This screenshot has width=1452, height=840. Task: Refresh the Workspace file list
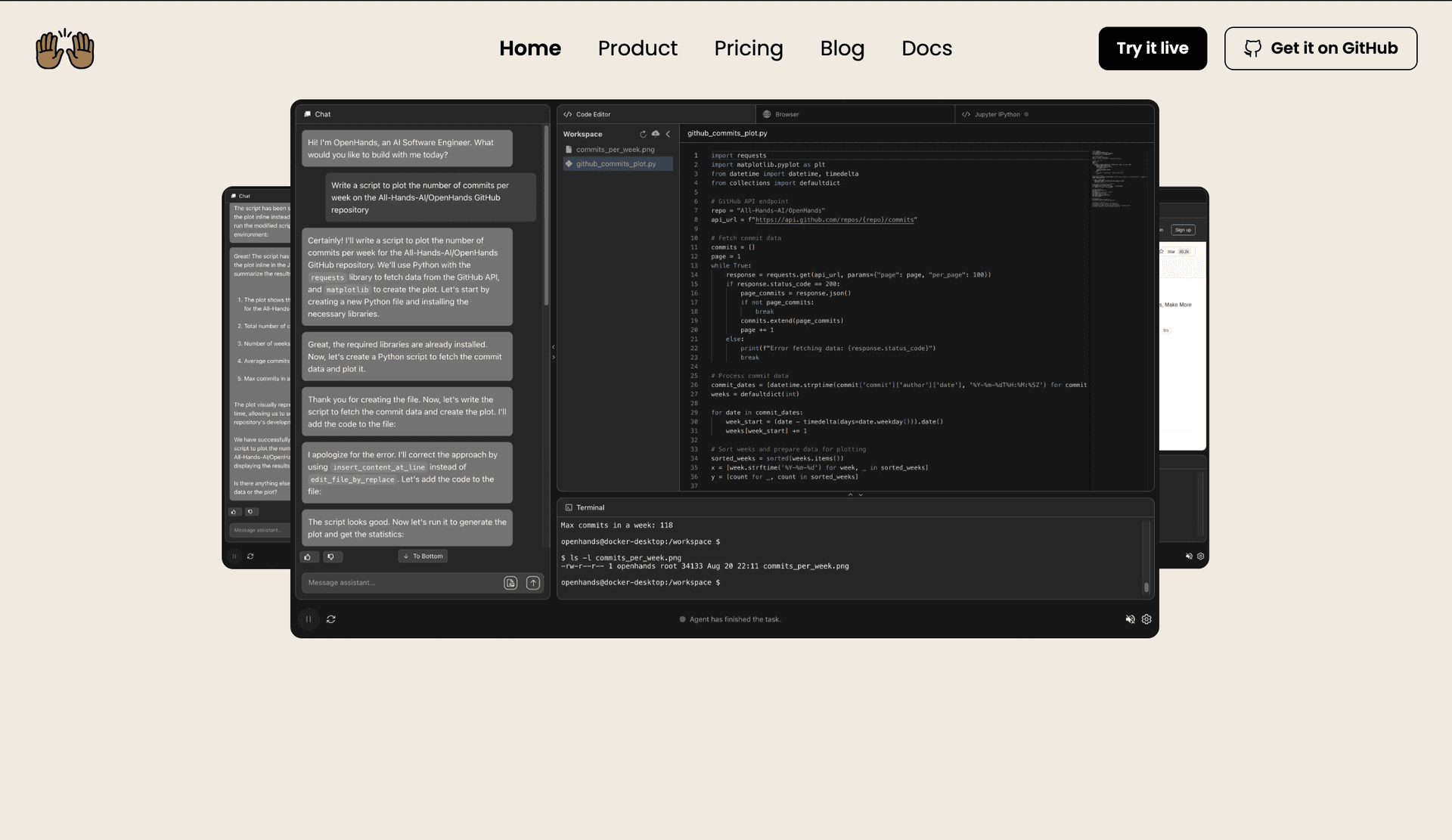(x=643, y=134)
